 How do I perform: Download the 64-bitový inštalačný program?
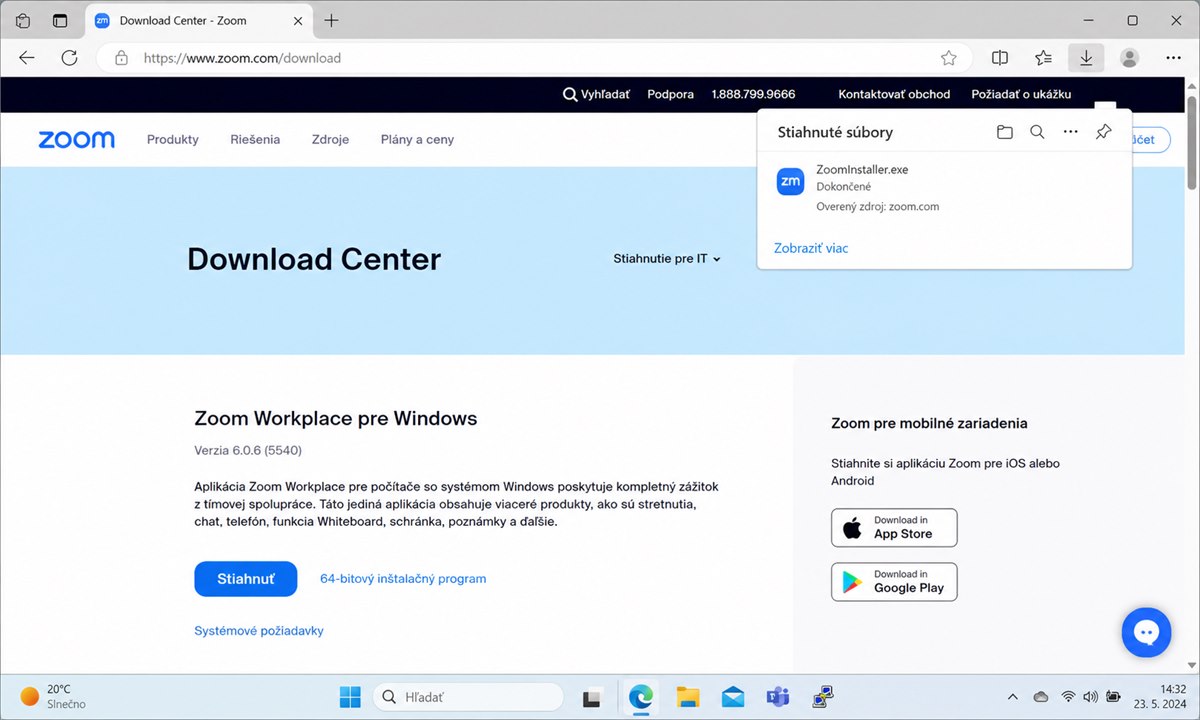[403, 579]
